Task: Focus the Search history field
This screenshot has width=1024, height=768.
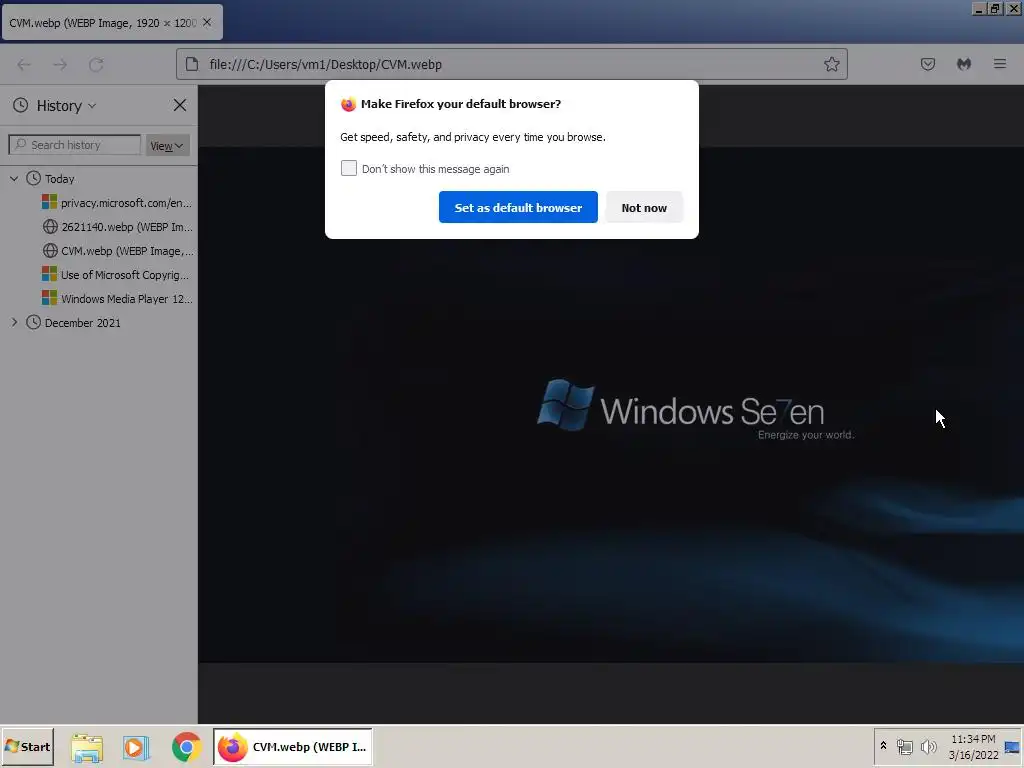Action: click(x=74, y=145)
